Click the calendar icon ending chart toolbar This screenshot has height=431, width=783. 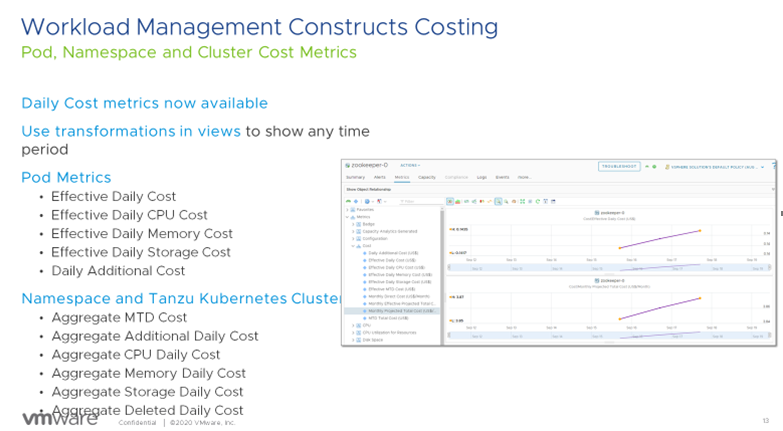point(553,201)
